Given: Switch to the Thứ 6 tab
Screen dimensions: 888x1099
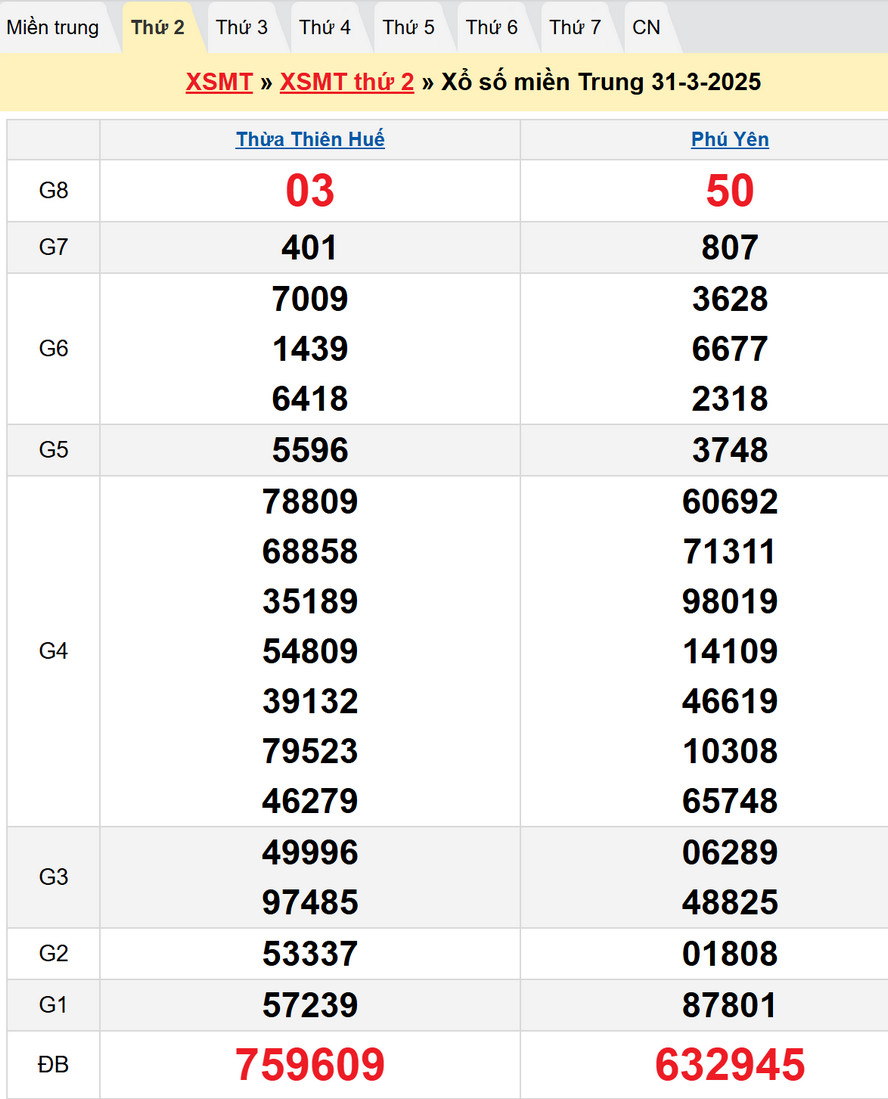Looking at the screenshot, I should click(492, 27).
